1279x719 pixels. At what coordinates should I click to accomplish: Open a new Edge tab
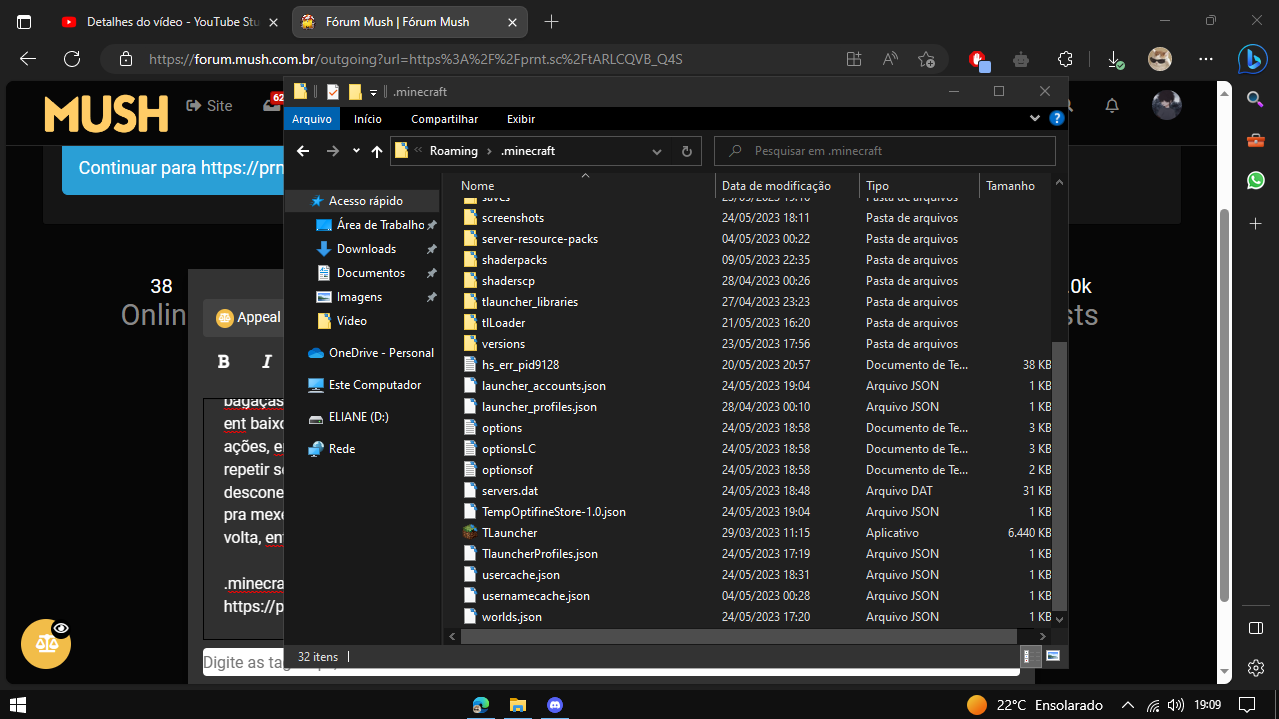[x=551, y=22]
